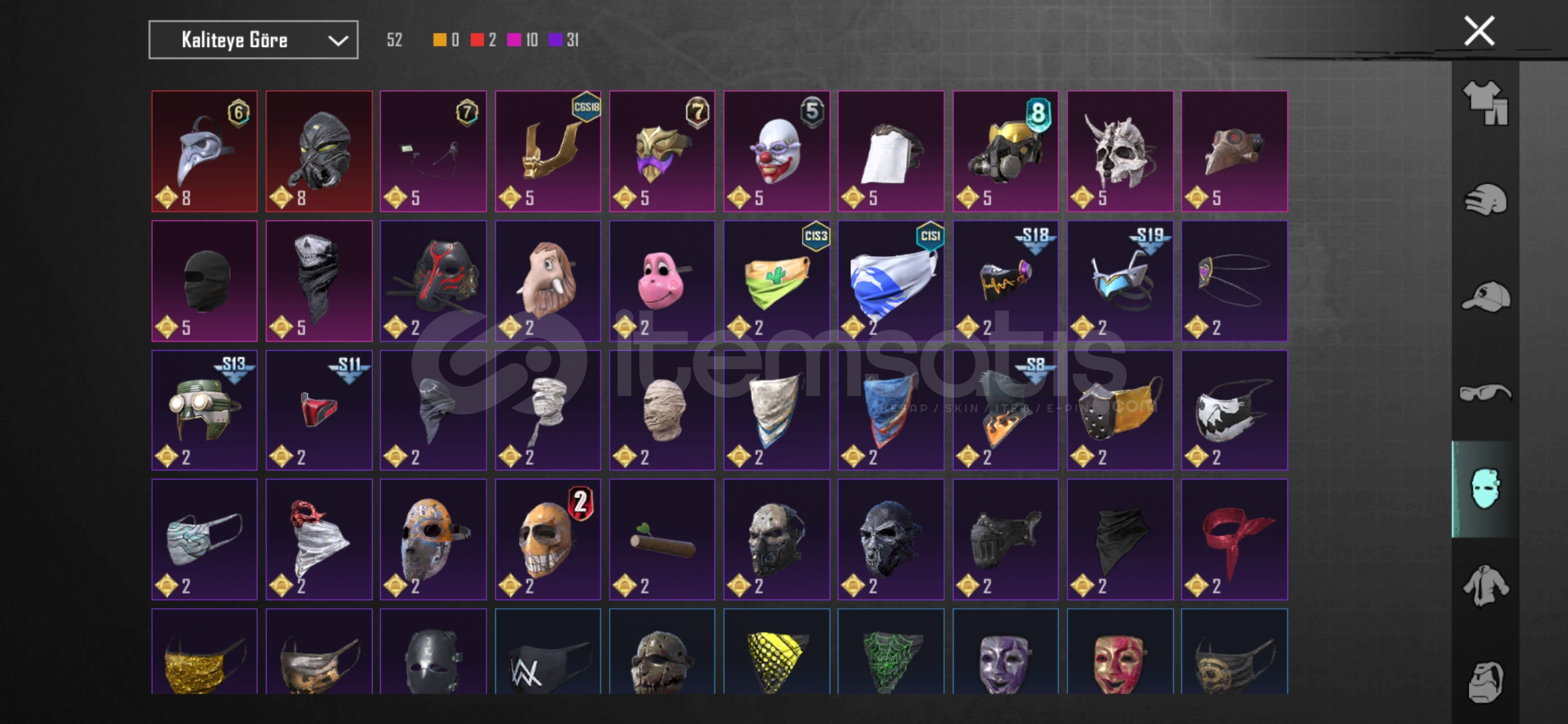Click the red quality color filter
The height and width of the screenshot is (724, 1568).
pyautogui.click(x=477, y=40)
